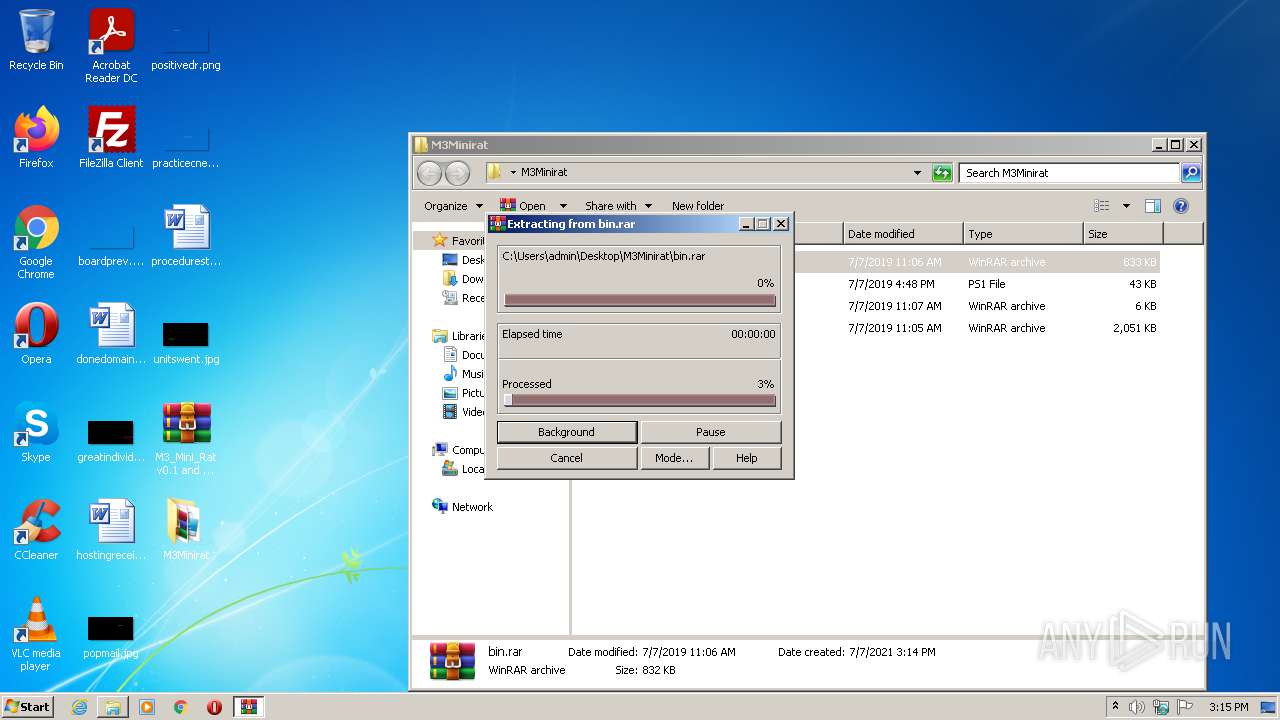The width and height of the screenshot is (1280, 720).
Task: Click the search magnifier in Explorer
Action: [x=1190, y=173]
